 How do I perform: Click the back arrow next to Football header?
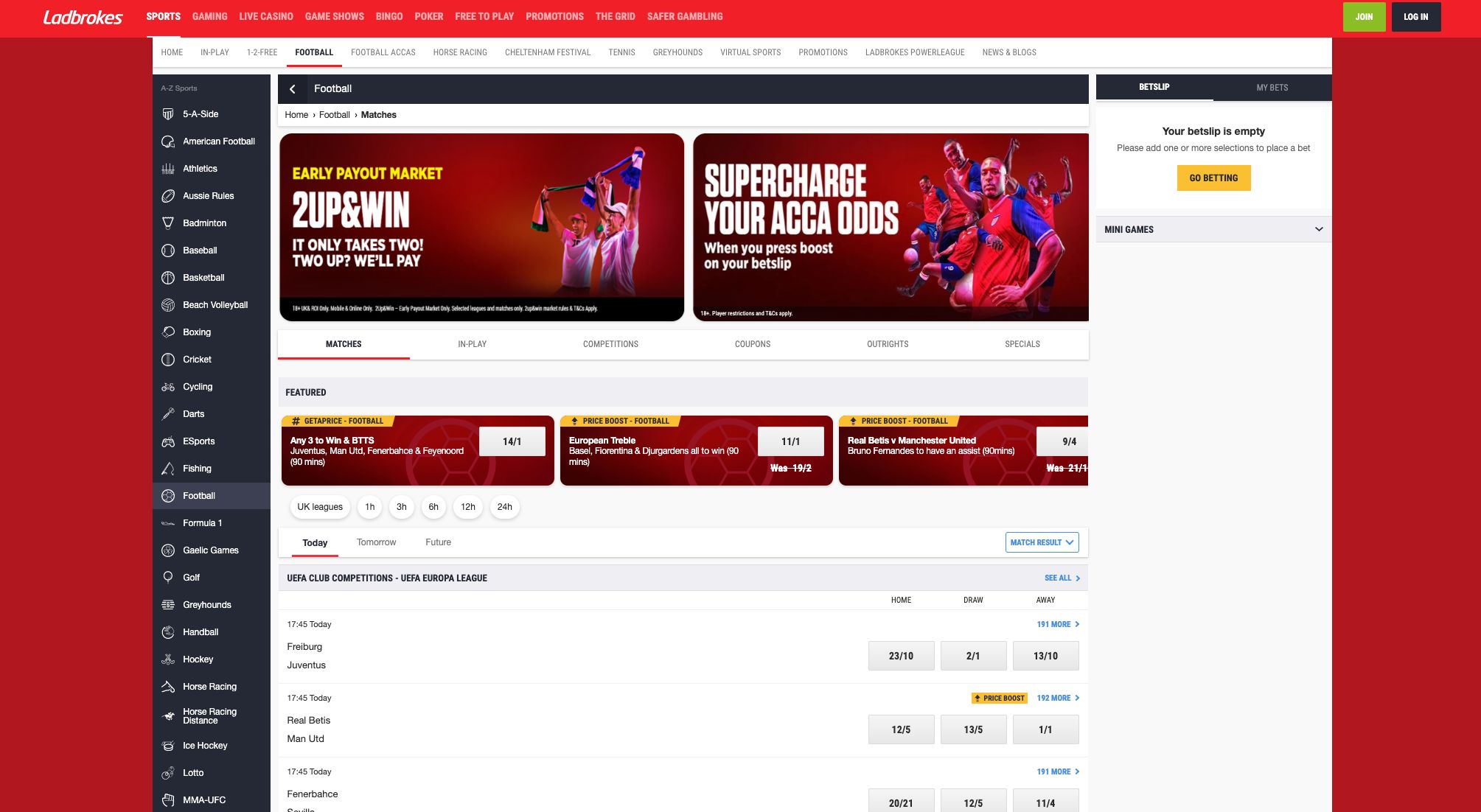(293, 88)
